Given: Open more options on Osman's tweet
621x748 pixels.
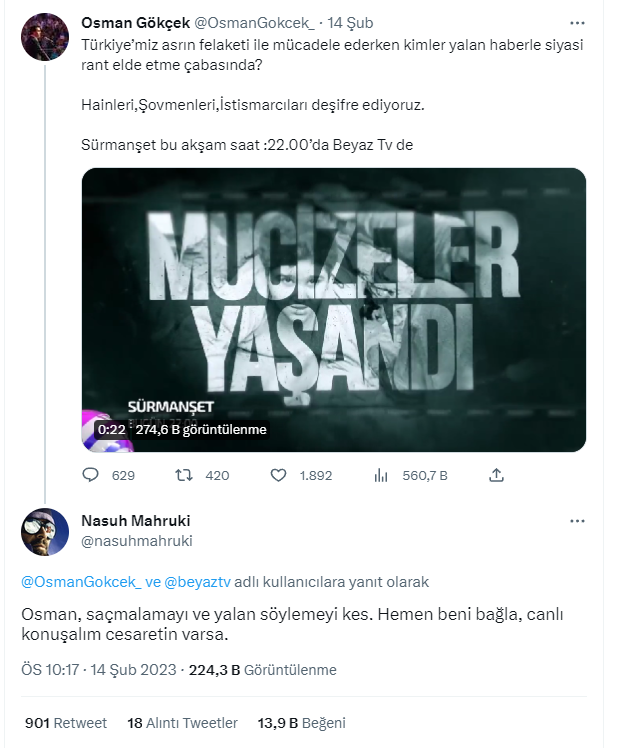Looking at the screenshot, I should (577, 22).
